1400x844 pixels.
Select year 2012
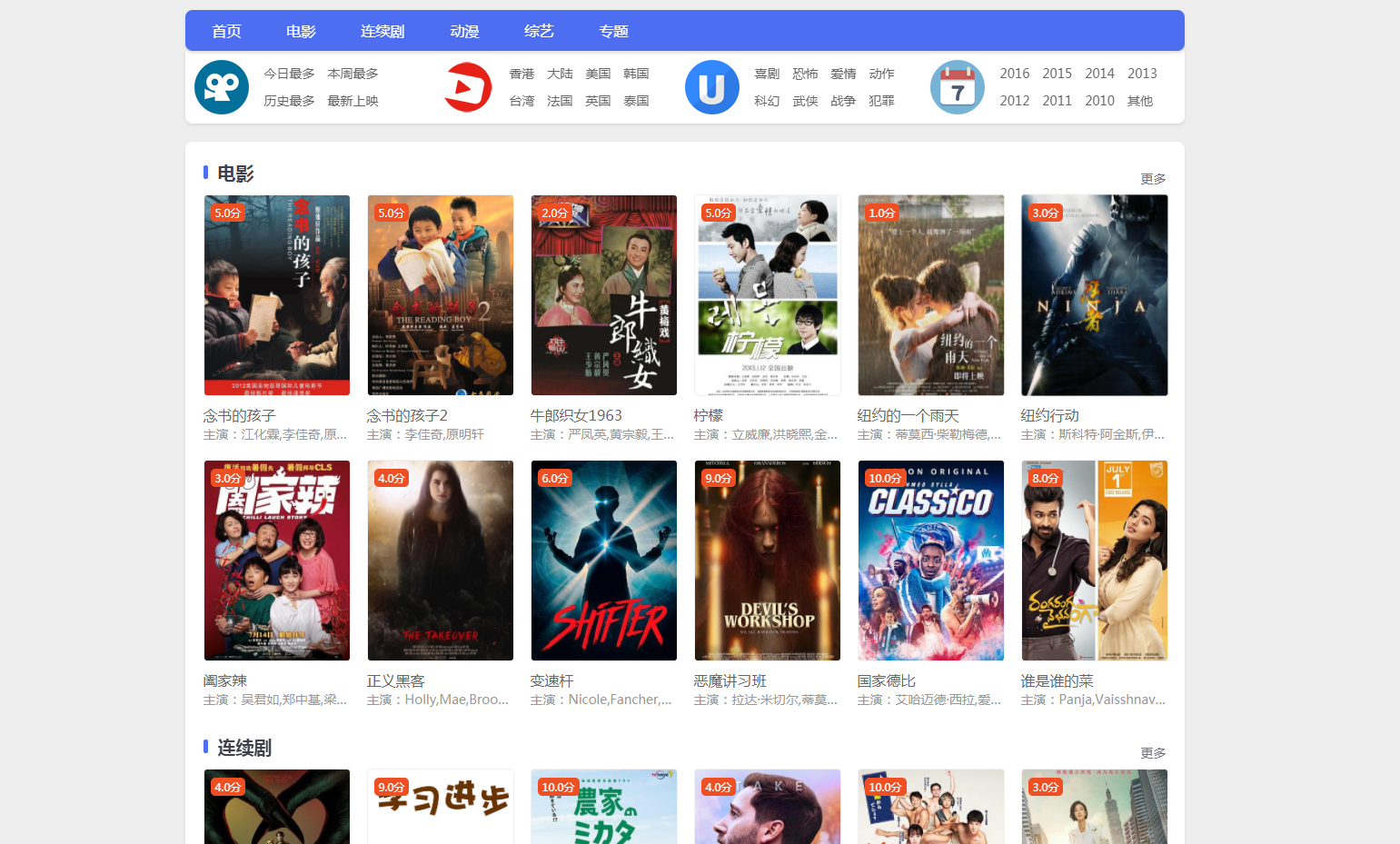coord(1015,101)
